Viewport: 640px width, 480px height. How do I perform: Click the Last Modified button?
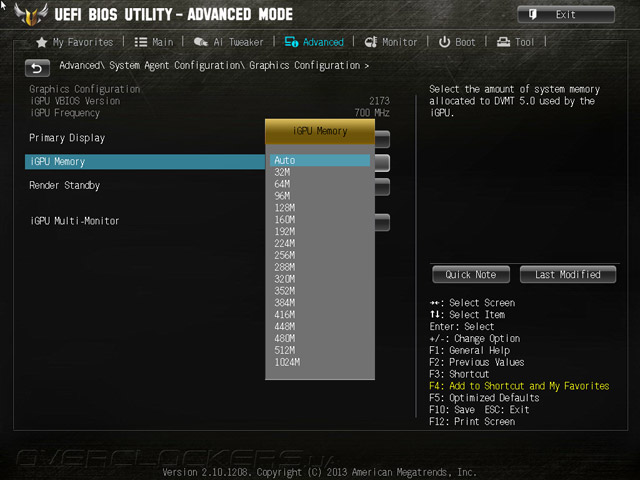(568, 274)
